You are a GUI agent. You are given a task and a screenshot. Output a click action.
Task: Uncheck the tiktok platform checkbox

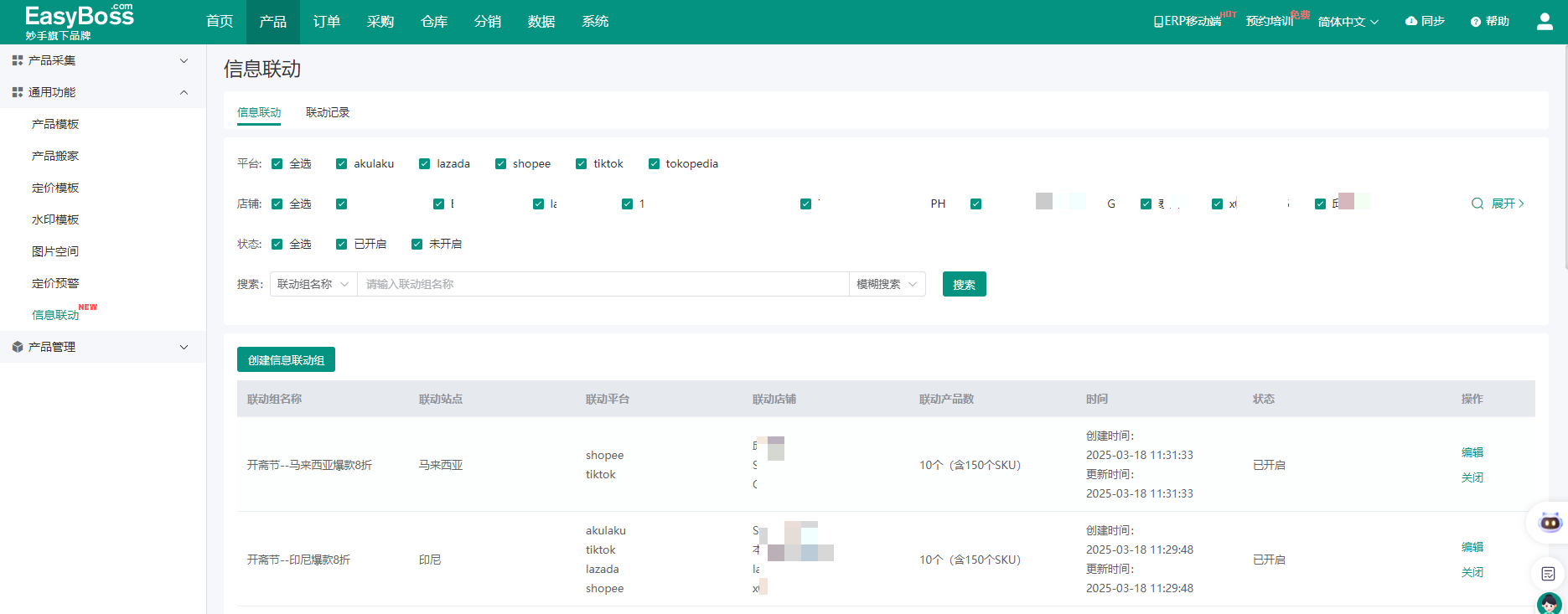pyautogui.click(x=581, y=163)
